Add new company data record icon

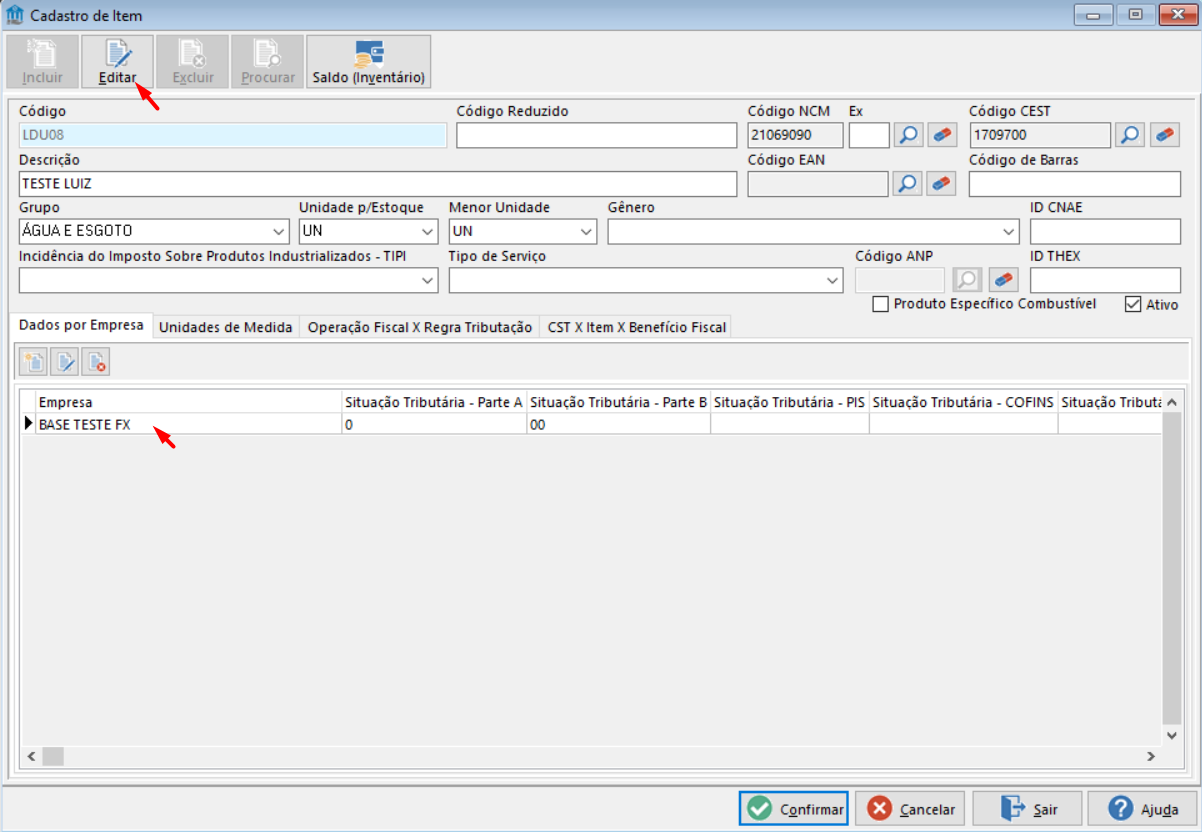33,361
